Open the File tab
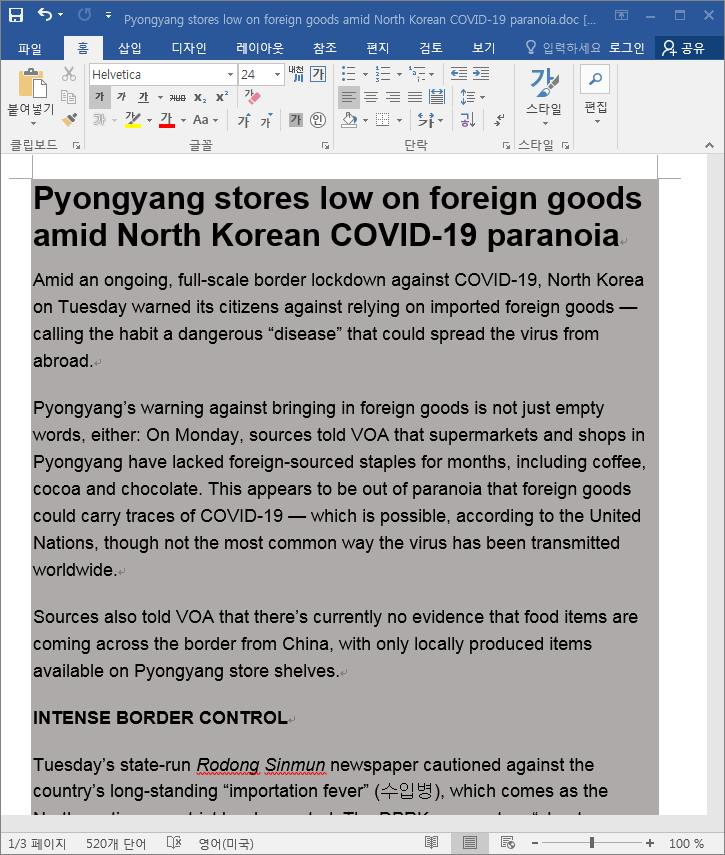 [x=29, y=49]
